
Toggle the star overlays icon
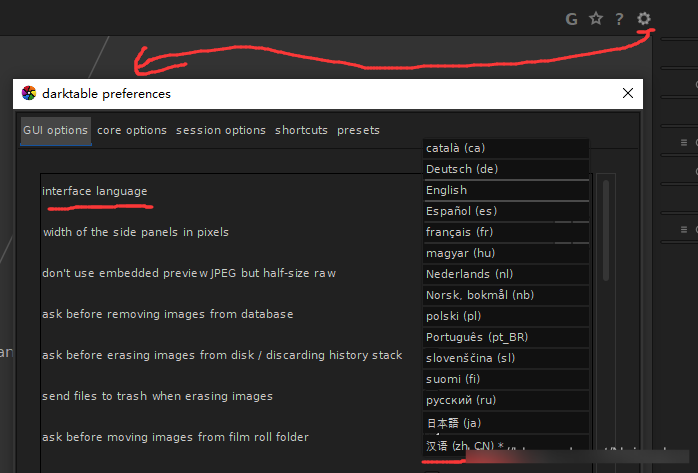click(596, 18)
